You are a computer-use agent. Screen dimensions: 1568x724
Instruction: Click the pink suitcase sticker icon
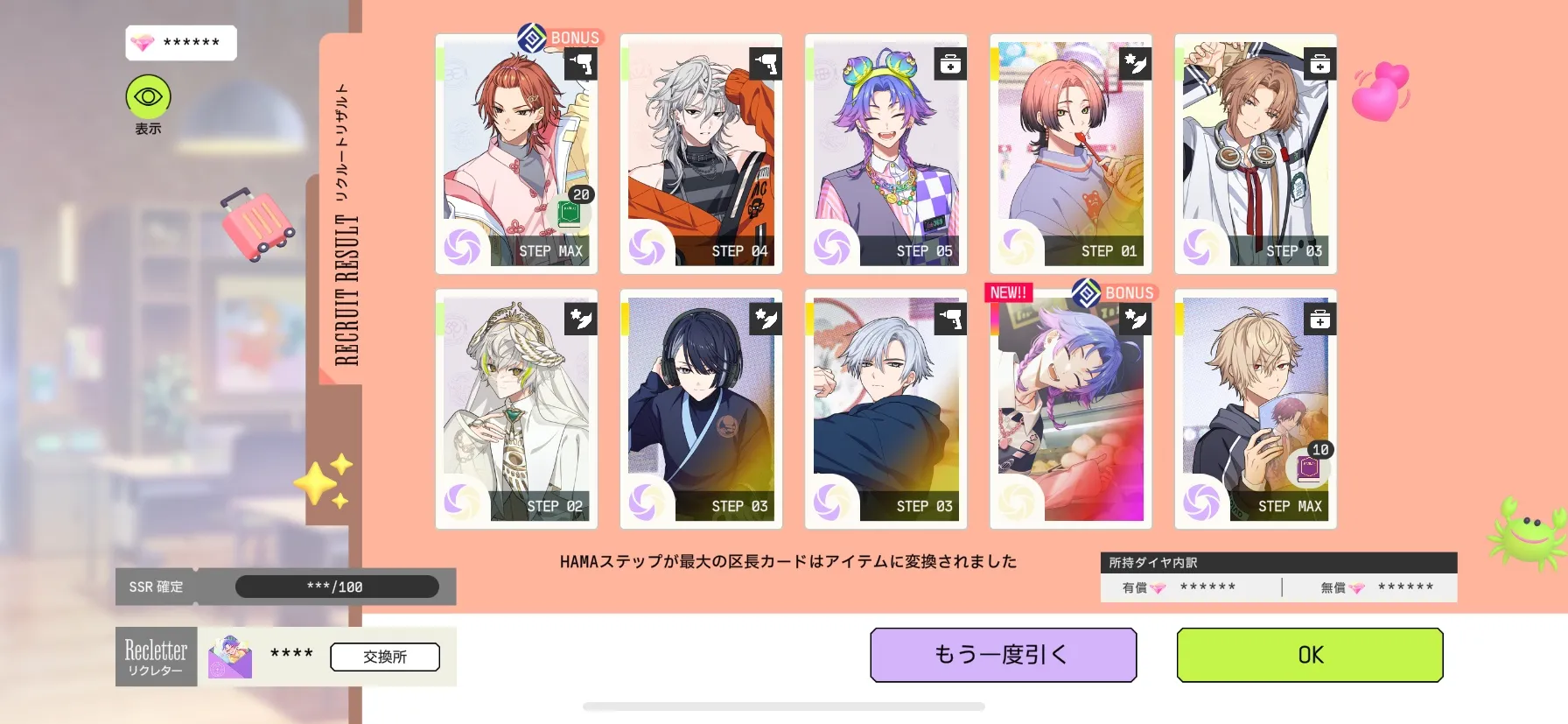coord(257,224)
